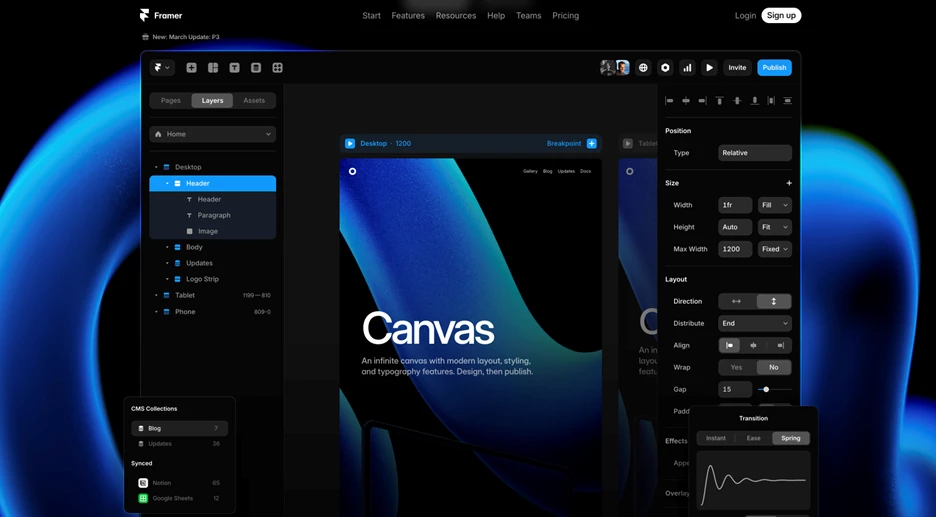Set Align to left
The height and width of the screenshot is (517, 936).
click(729, 346)
